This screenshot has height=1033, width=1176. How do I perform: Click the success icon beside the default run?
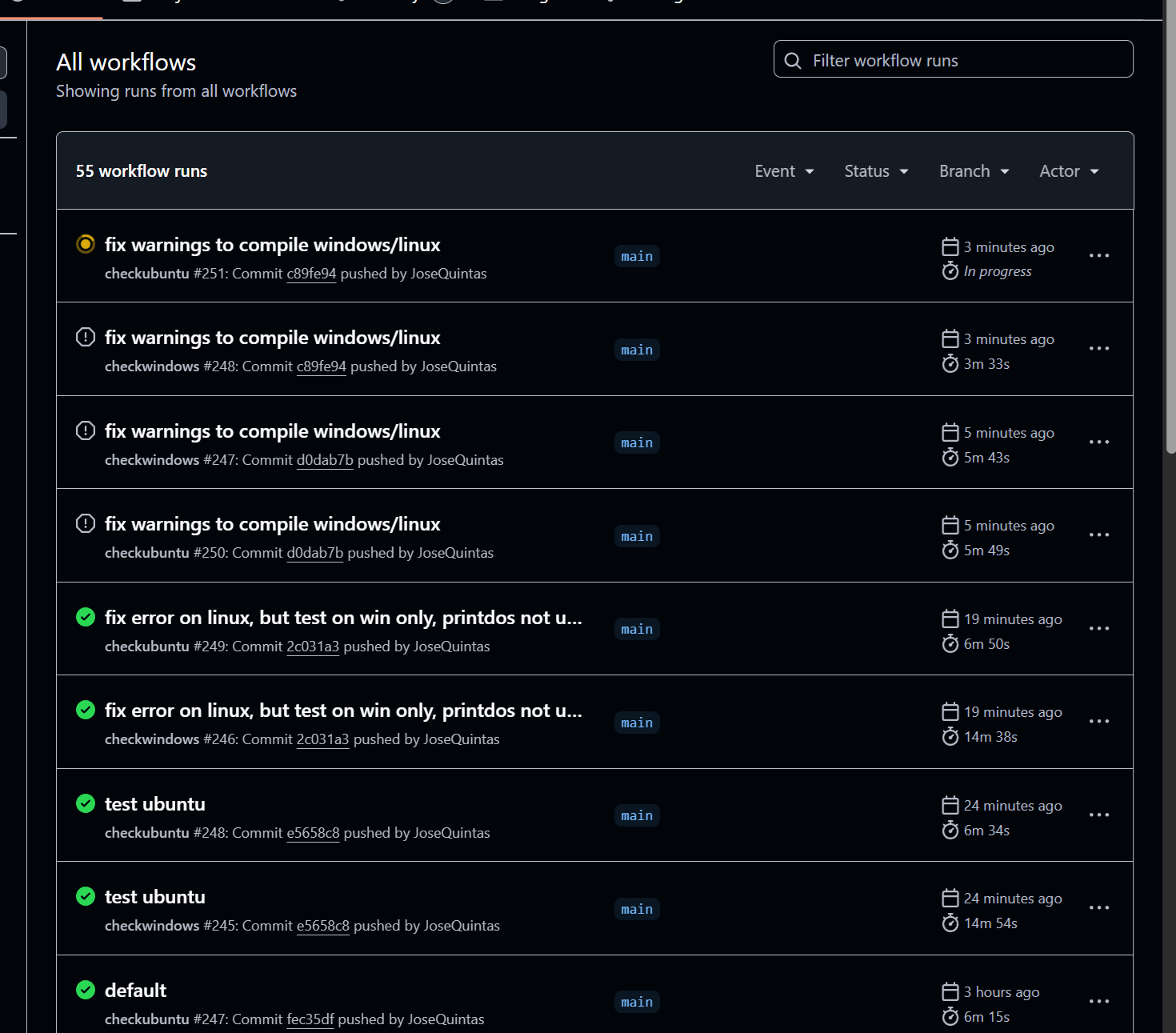[x=85, y=990]
